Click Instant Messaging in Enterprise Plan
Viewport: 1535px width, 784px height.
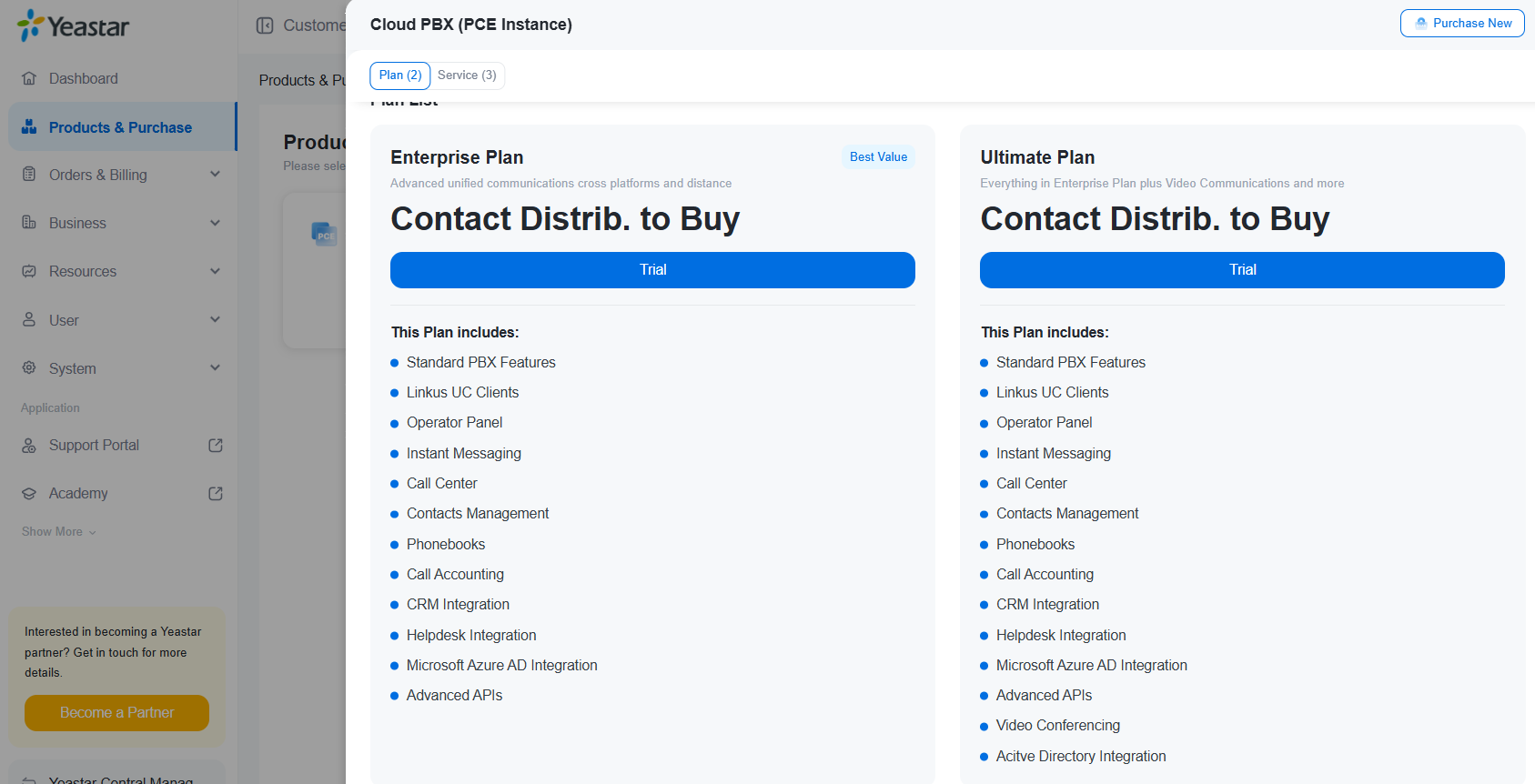point(464,454)
